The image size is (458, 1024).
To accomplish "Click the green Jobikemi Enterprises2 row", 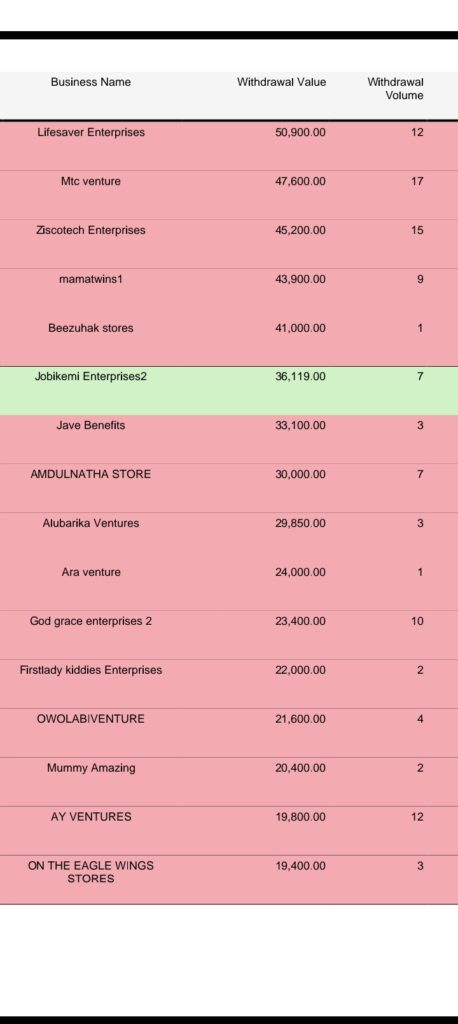I will click(x=229, y=391).
